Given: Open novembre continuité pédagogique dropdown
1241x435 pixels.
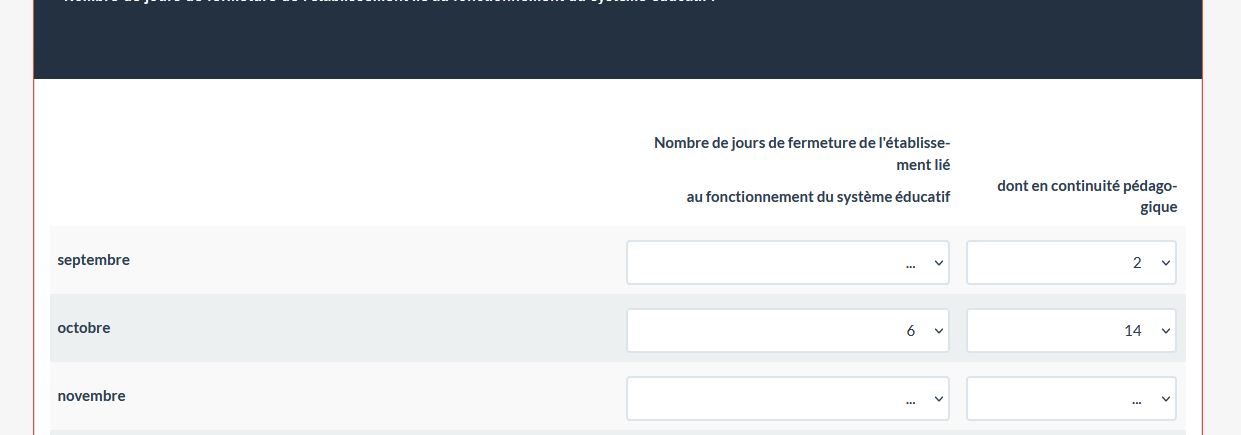Looking at the screenshot, I should [x=1070, y=399].
